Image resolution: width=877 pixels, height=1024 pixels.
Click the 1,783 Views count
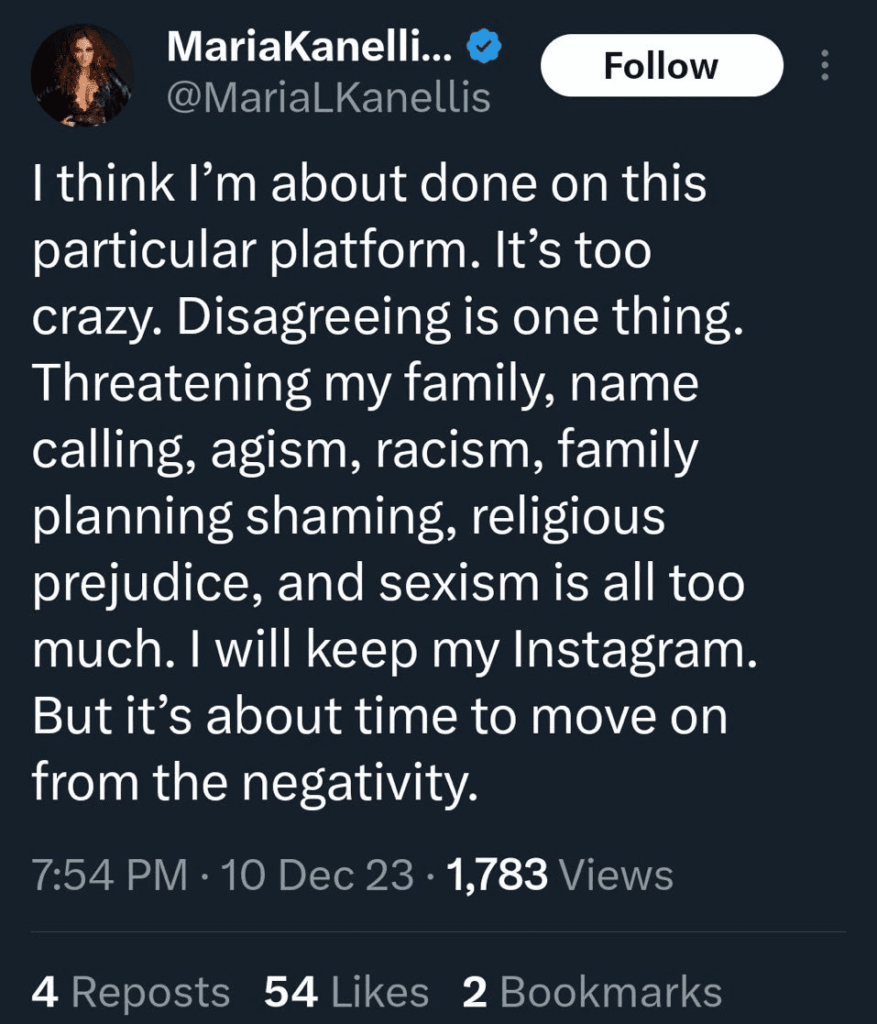click(x=560, y=875)
